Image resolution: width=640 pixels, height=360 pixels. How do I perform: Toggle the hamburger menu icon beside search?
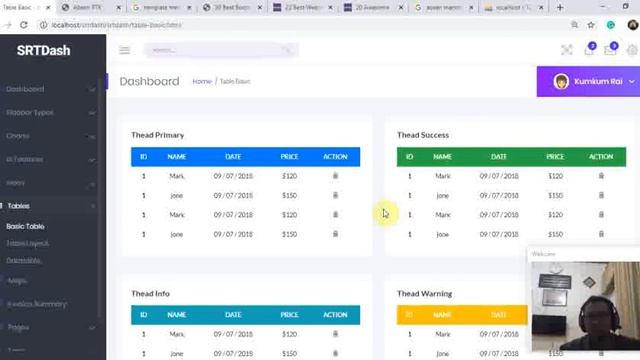pos(124,50)
